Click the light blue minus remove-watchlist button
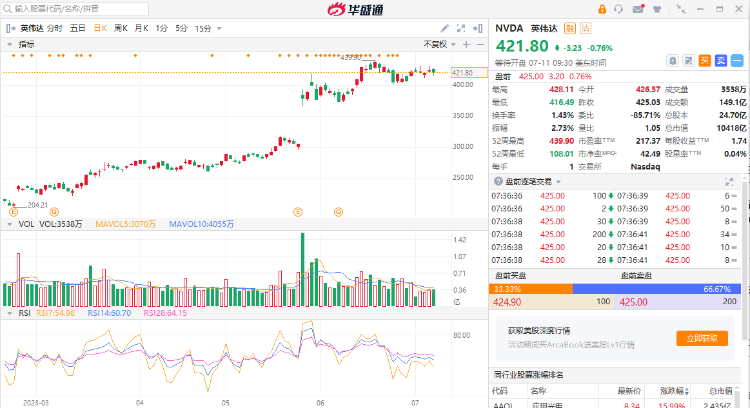 737,61
